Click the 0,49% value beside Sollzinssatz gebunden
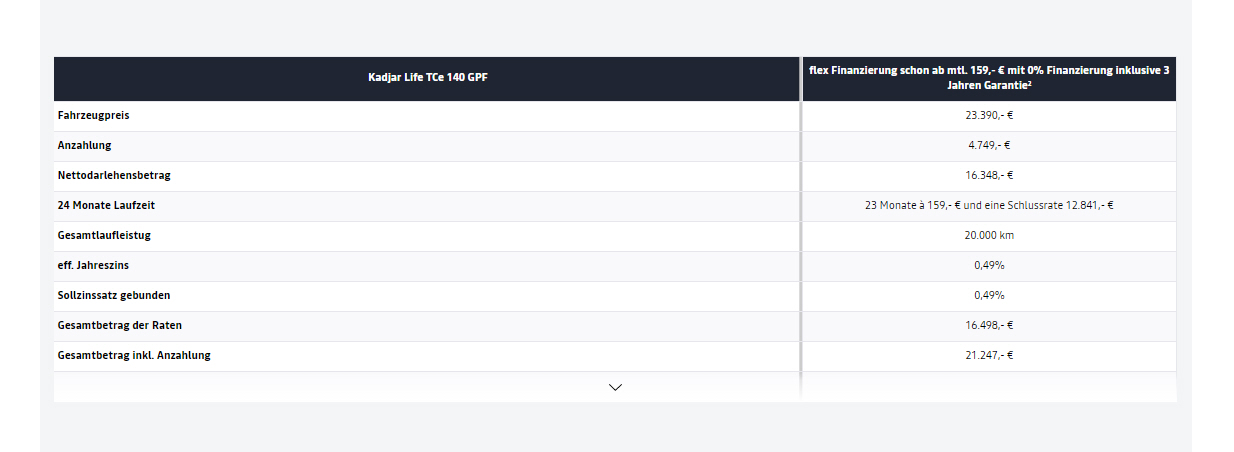The width and height of the screenshot is (1234, 452). tap(989, 296)
